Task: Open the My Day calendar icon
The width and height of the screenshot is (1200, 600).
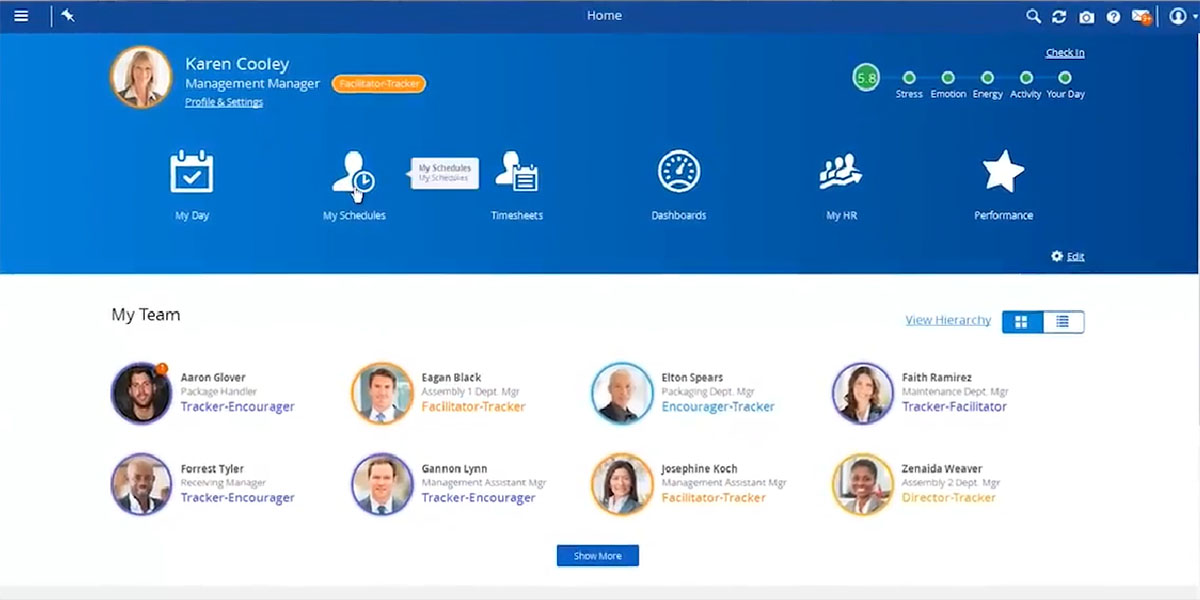Action: pos(192,172)
